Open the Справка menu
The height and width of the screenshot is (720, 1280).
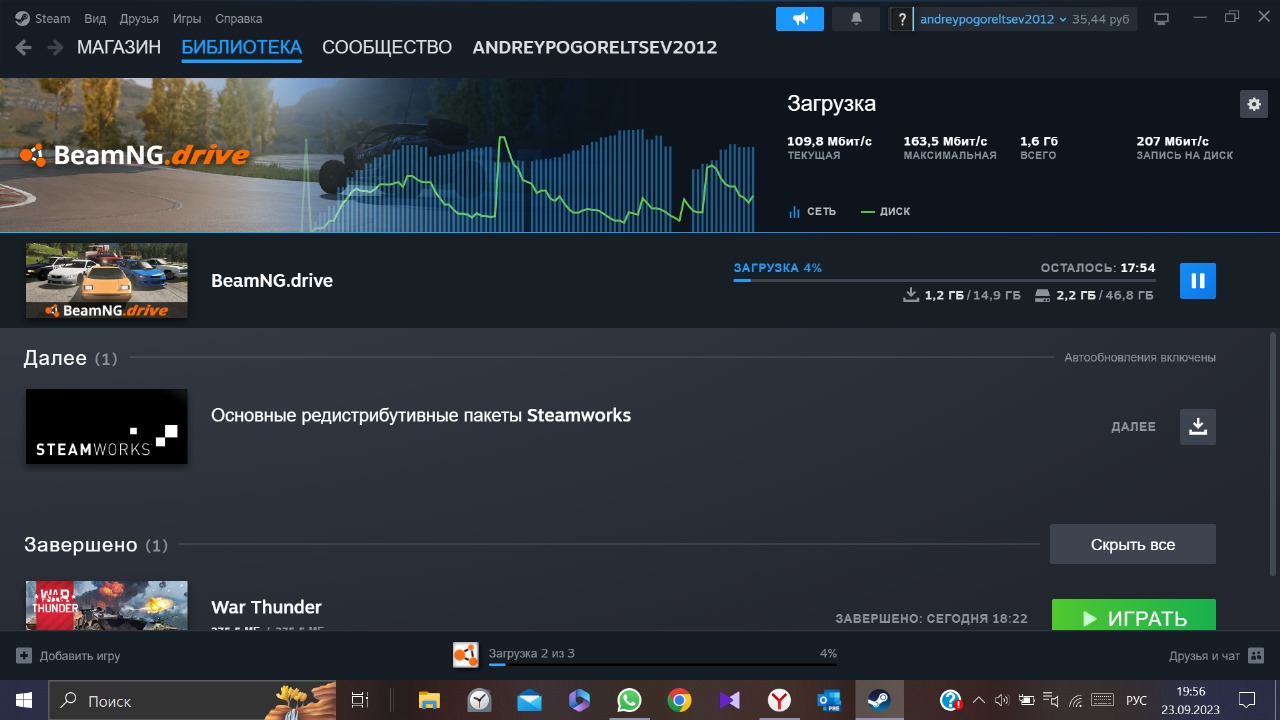(239, 19)
